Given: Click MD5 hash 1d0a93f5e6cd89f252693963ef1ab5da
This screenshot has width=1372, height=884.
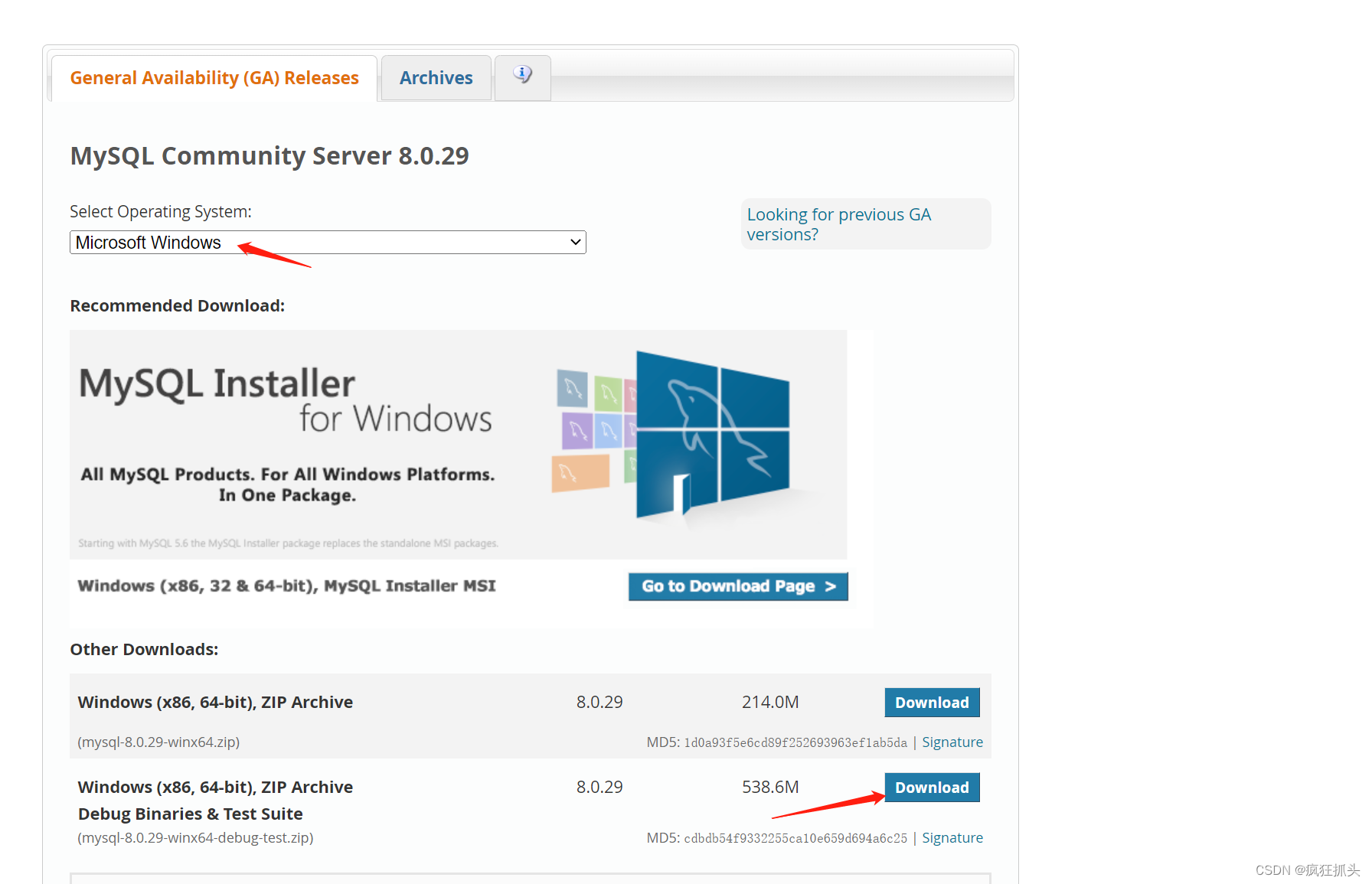Looking at the screenshot, I should (x=795, y=742).
